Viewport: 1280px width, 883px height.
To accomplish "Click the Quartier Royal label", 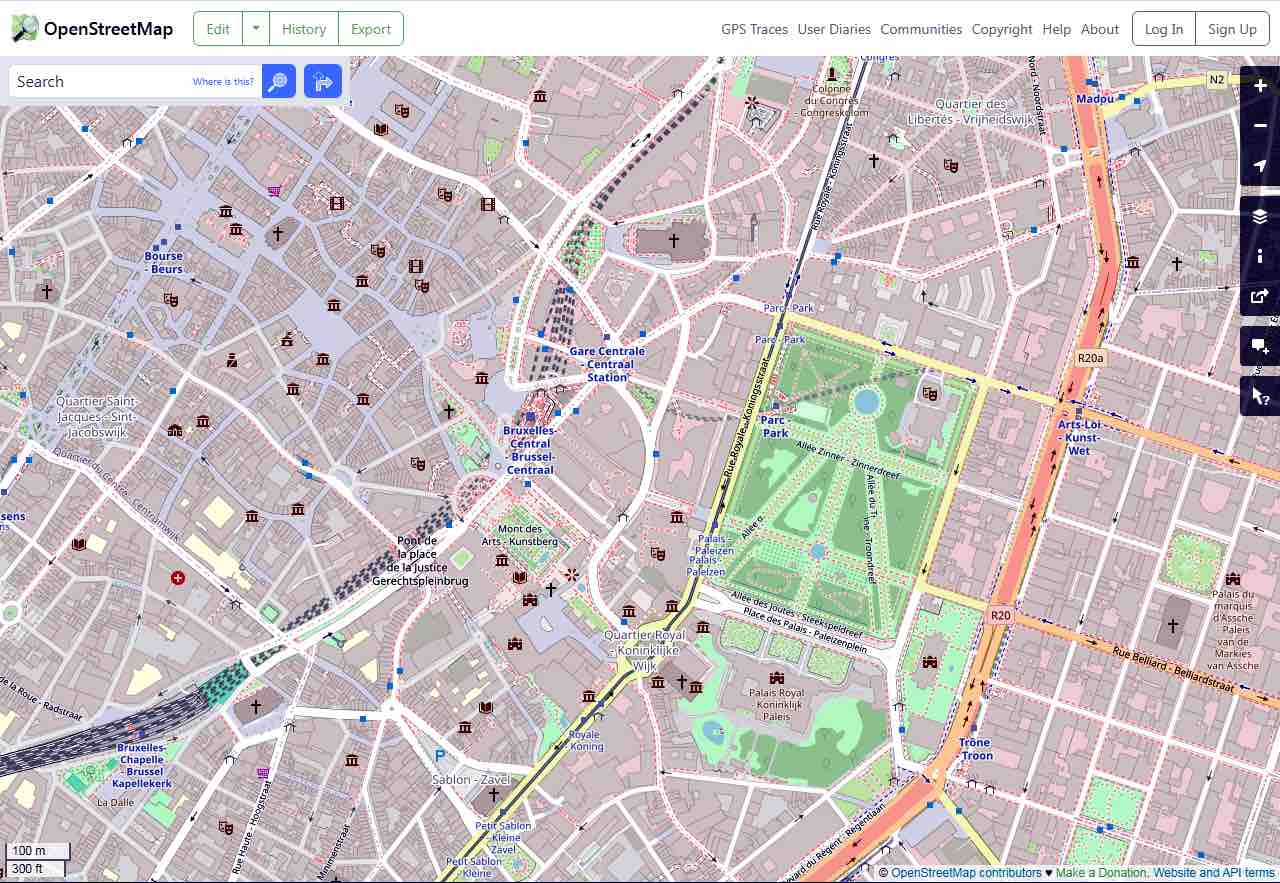I will pyautogui.click(x=645, y=650).
